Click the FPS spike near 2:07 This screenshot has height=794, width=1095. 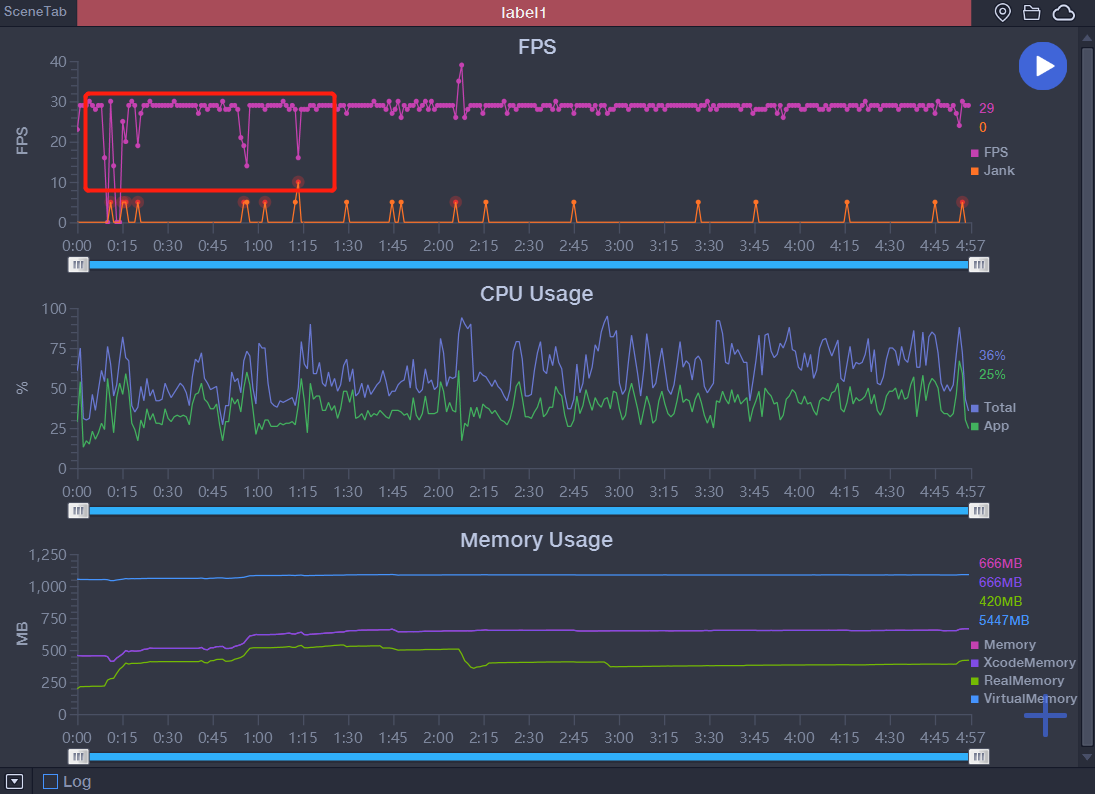click(462, 65)
